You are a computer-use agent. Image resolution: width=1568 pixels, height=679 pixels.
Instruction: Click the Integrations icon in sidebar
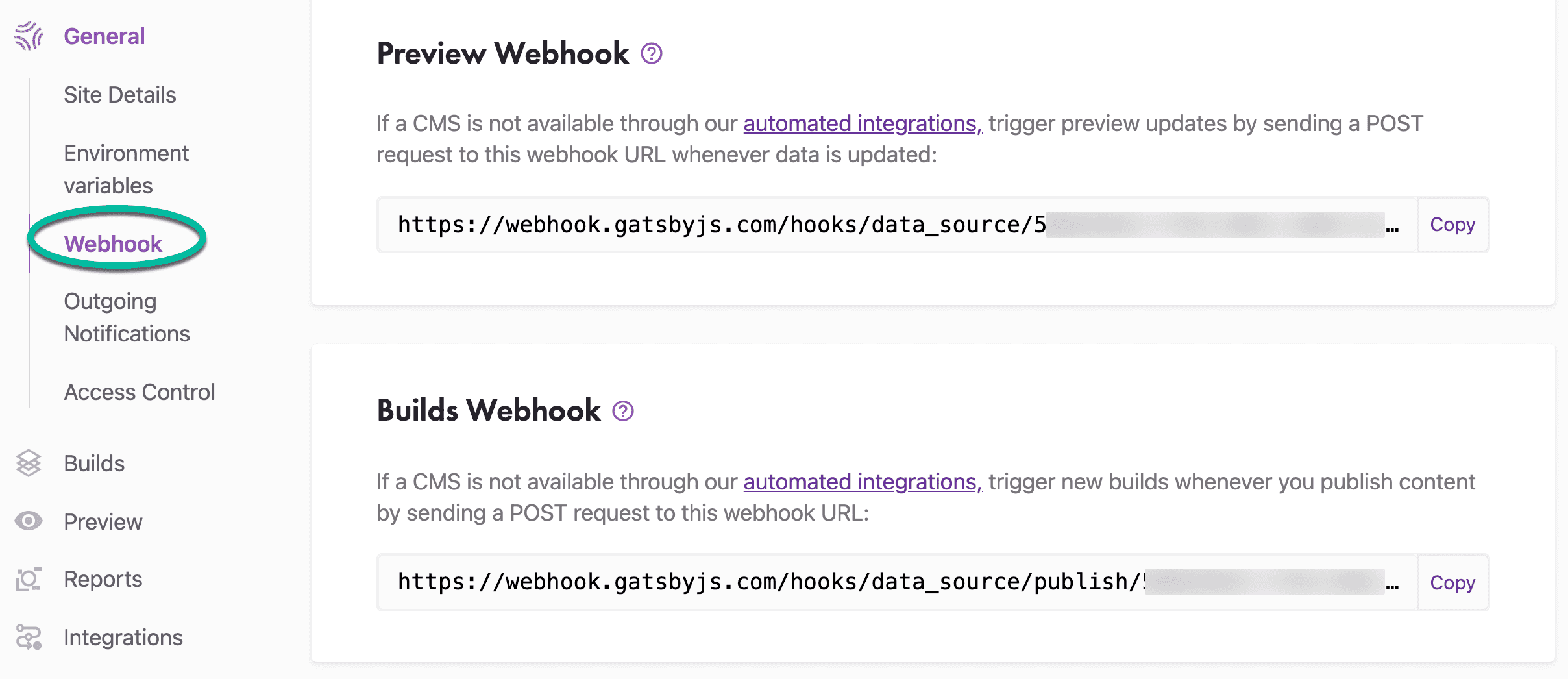tap(29, 637)
